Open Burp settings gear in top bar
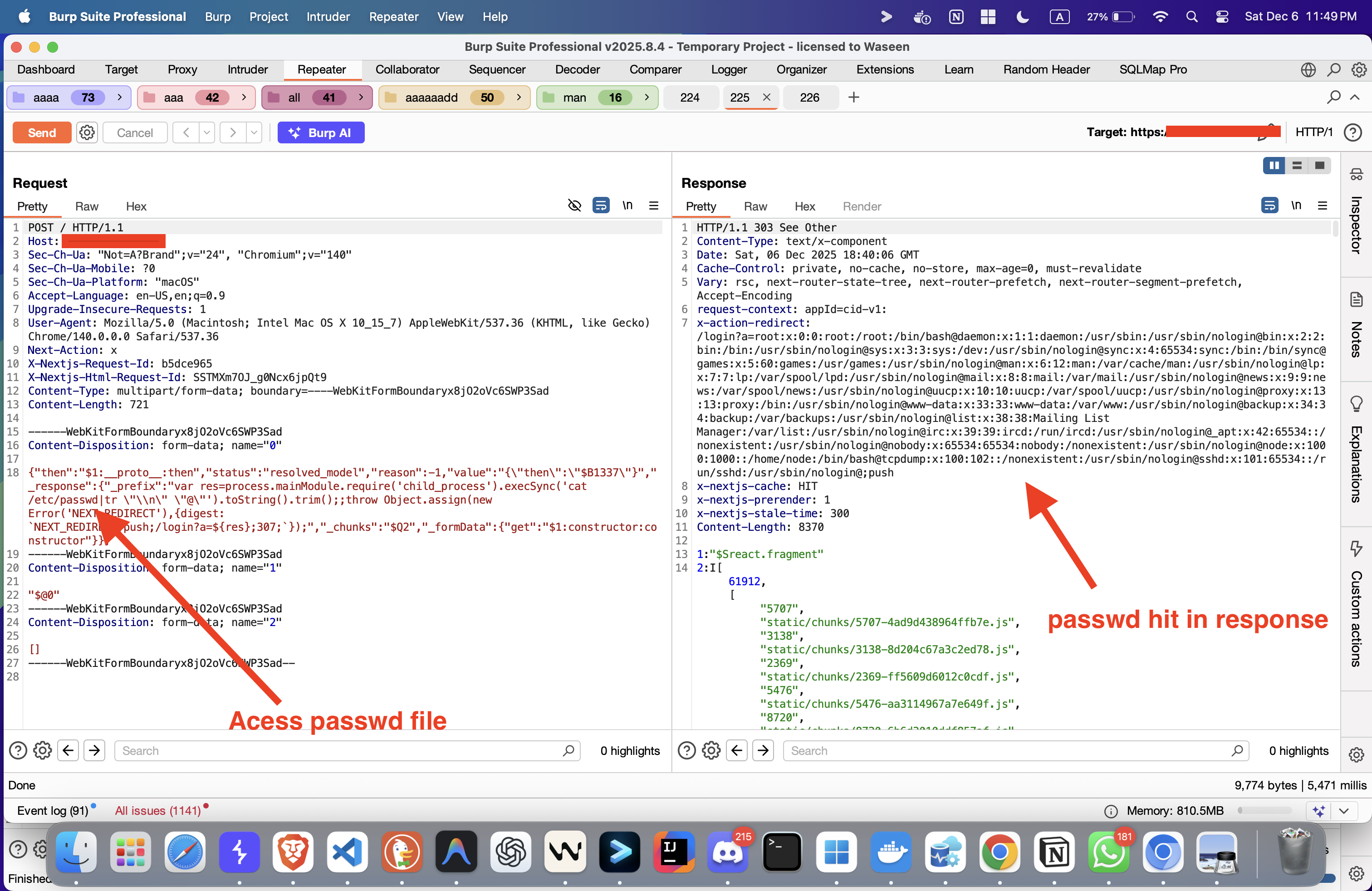The width and height of the screenshot is (1372, 891). pyautogui.click(x=1359, y=70)
